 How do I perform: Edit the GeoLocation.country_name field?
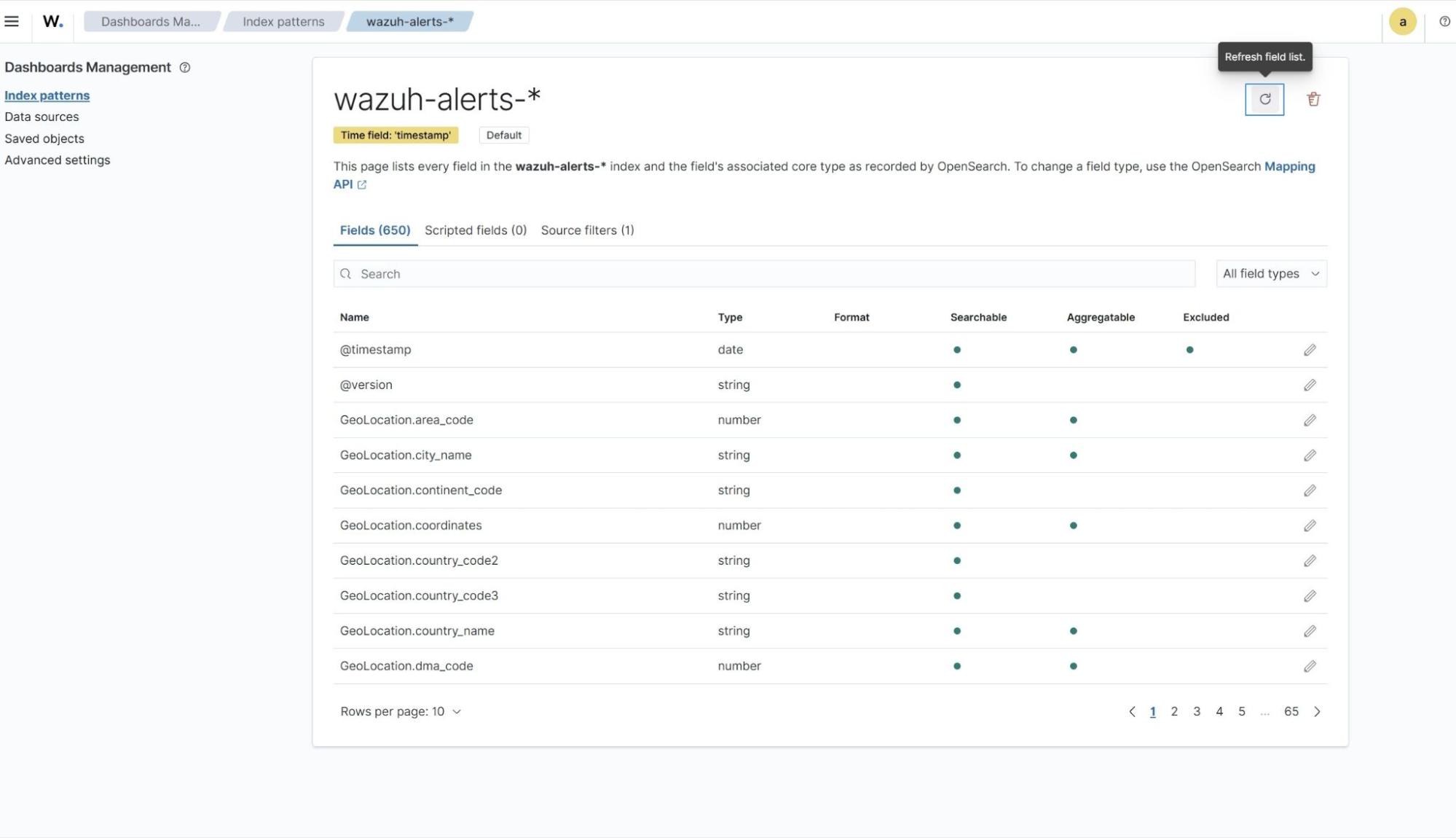tap(1310, 631)
